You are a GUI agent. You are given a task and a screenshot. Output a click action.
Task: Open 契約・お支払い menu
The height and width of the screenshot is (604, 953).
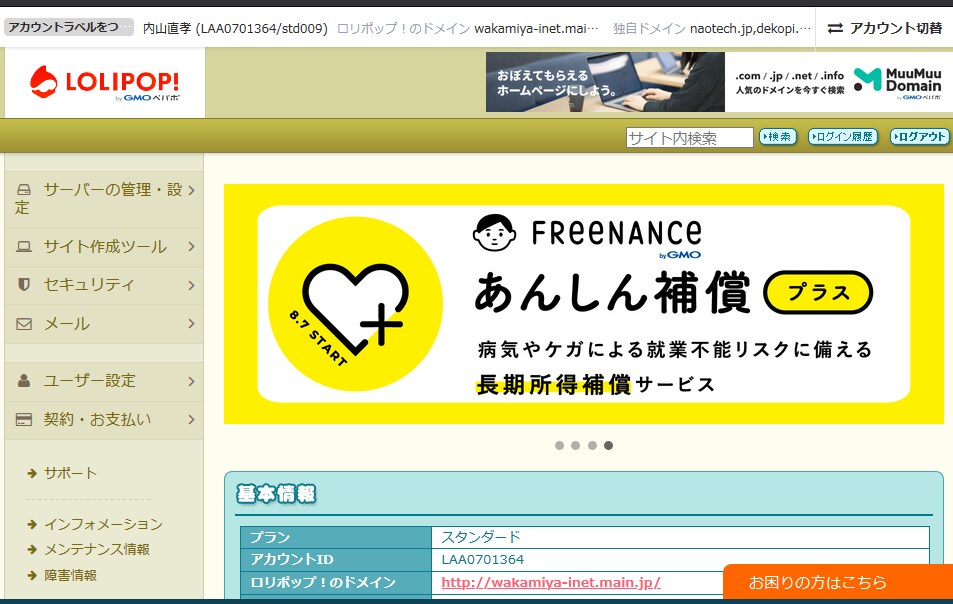click(x=104, y=419)
